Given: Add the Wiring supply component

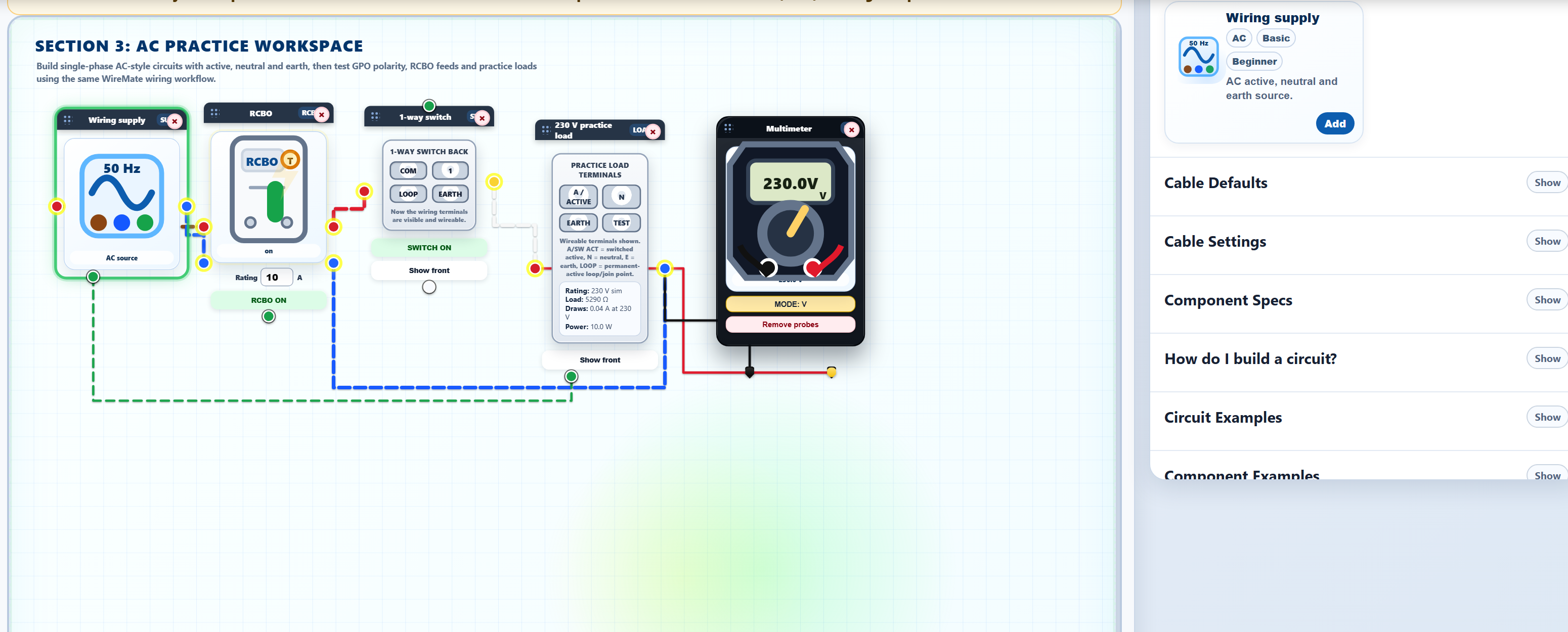Looking at the screenshot, I should point(1334,124).
